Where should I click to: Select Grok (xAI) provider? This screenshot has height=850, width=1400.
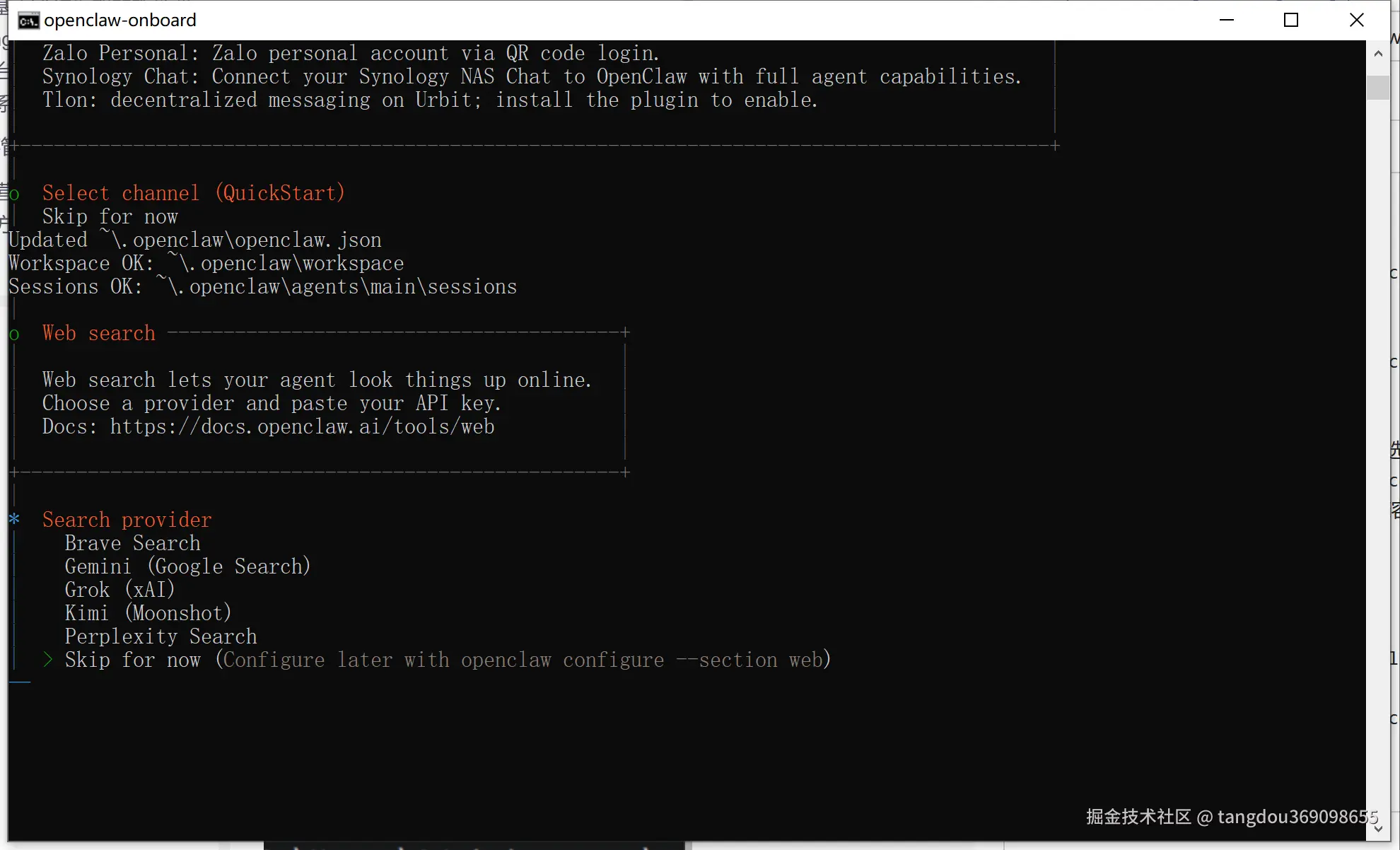coord(119,590)
